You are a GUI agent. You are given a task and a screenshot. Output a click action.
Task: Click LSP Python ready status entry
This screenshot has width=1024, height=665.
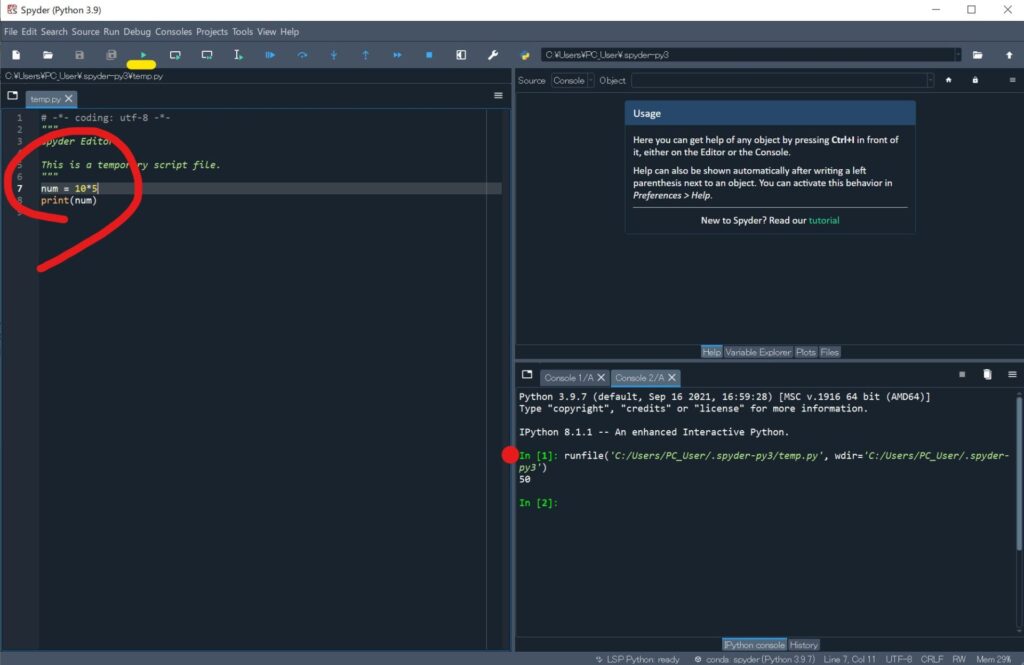tap(637, 659)
